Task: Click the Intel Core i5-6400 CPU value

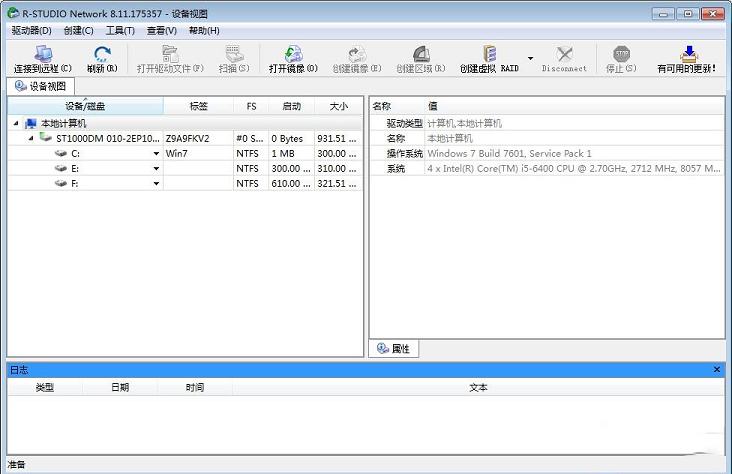Action: click(x=574, y=168)
